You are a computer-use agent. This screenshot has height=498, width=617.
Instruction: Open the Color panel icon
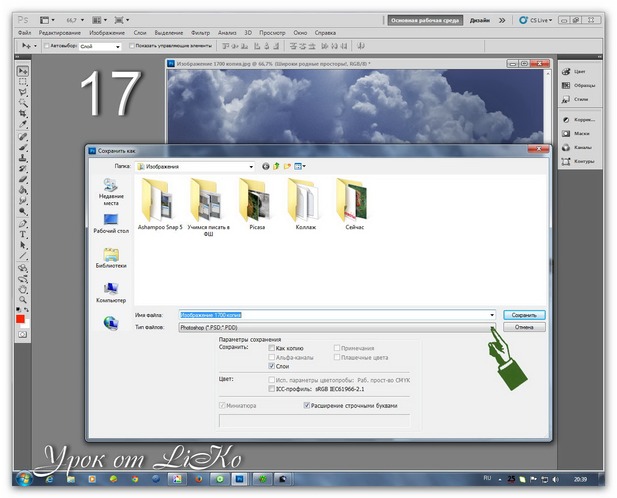pos(566,72)
